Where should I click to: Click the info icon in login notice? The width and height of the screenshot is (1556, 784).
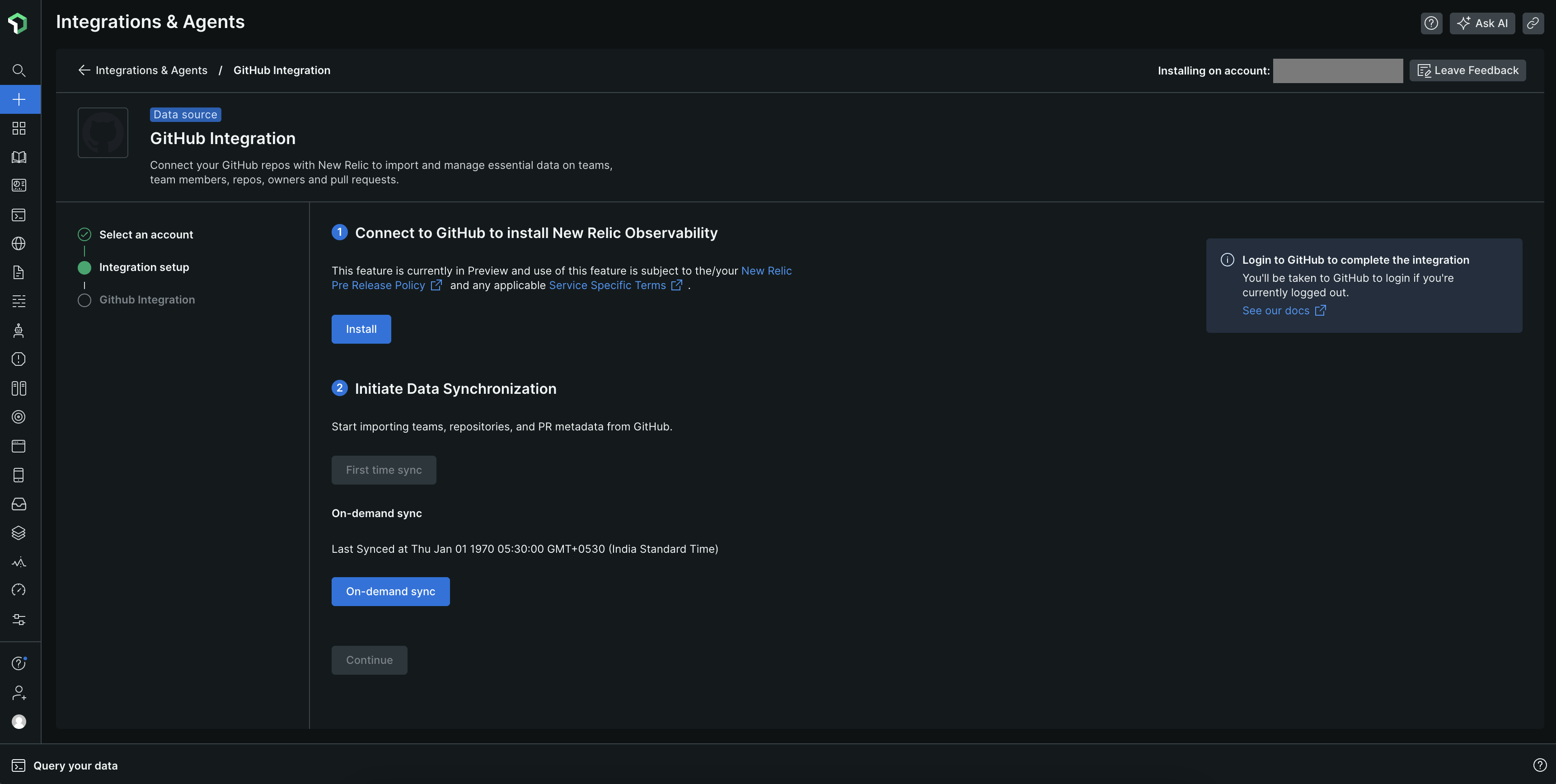pos(1227,260)
